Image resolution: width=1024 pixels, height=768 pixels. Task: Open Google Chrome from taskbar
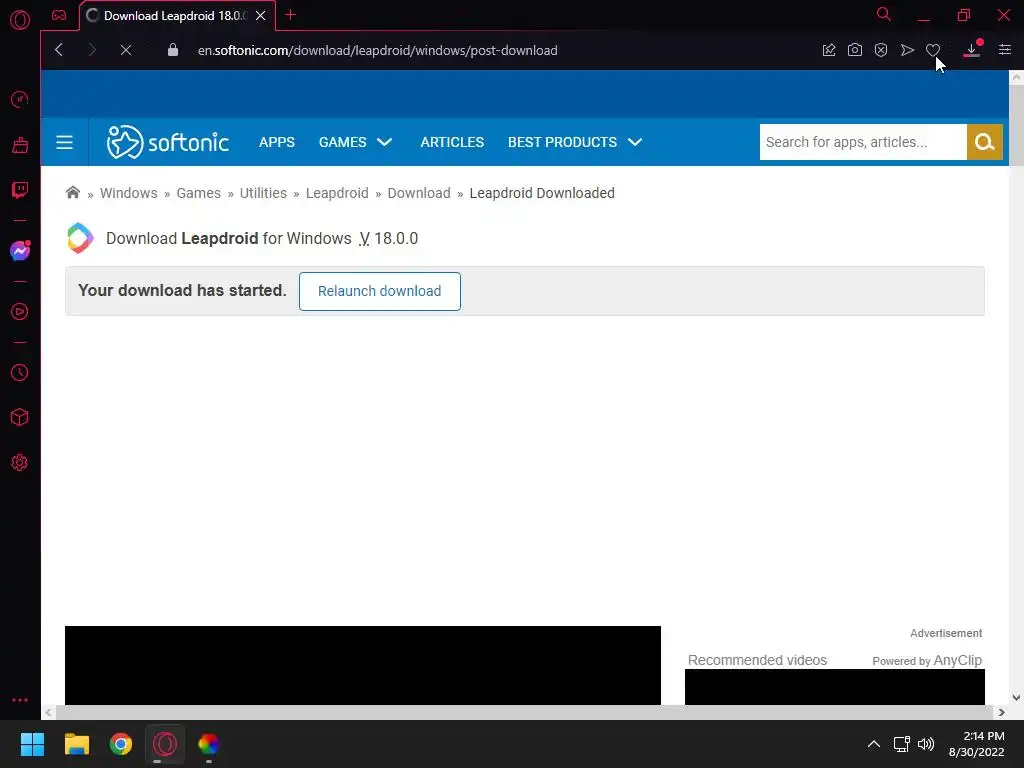pyautogui.click(x=121, y=744)
